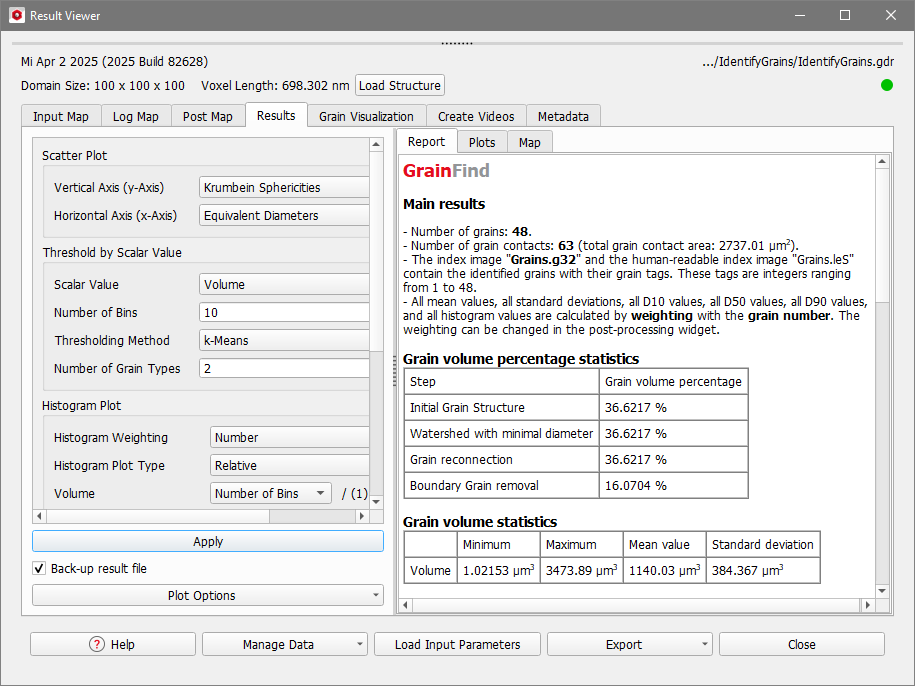915x686 pixels.
Task: Toggle Back-up result file checkbox
Action: pos(39,568)
